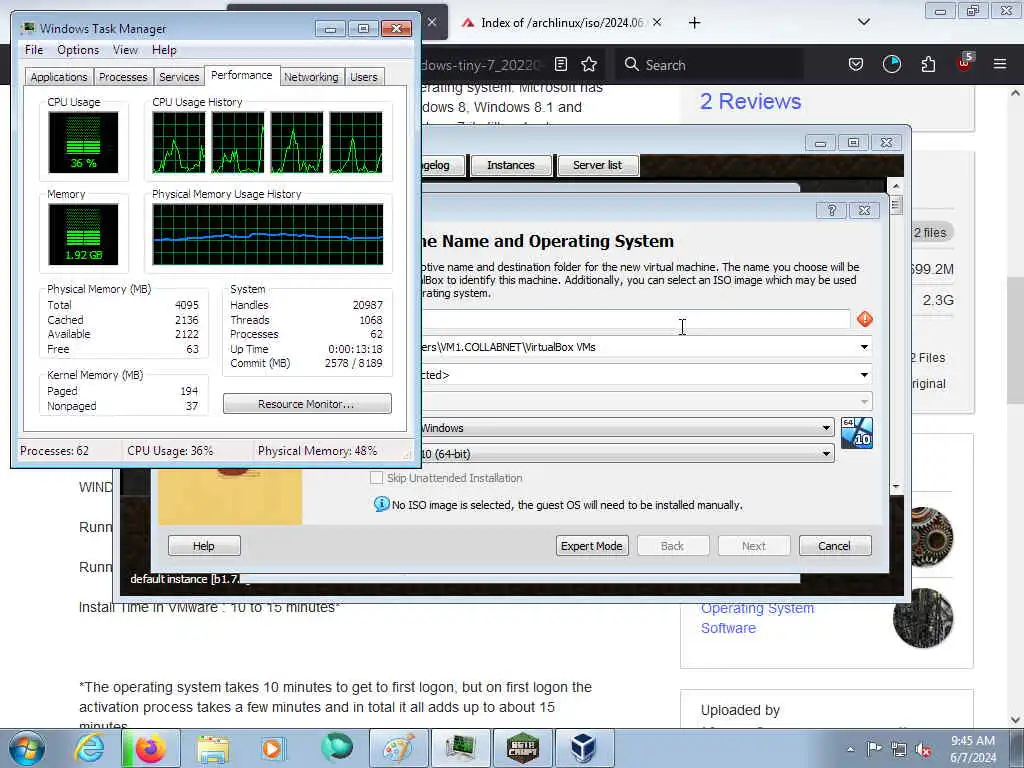Switch to VirtualBox taskbar icon
Viewport: 1024px width, 768px height.
(x=583, y=748)
